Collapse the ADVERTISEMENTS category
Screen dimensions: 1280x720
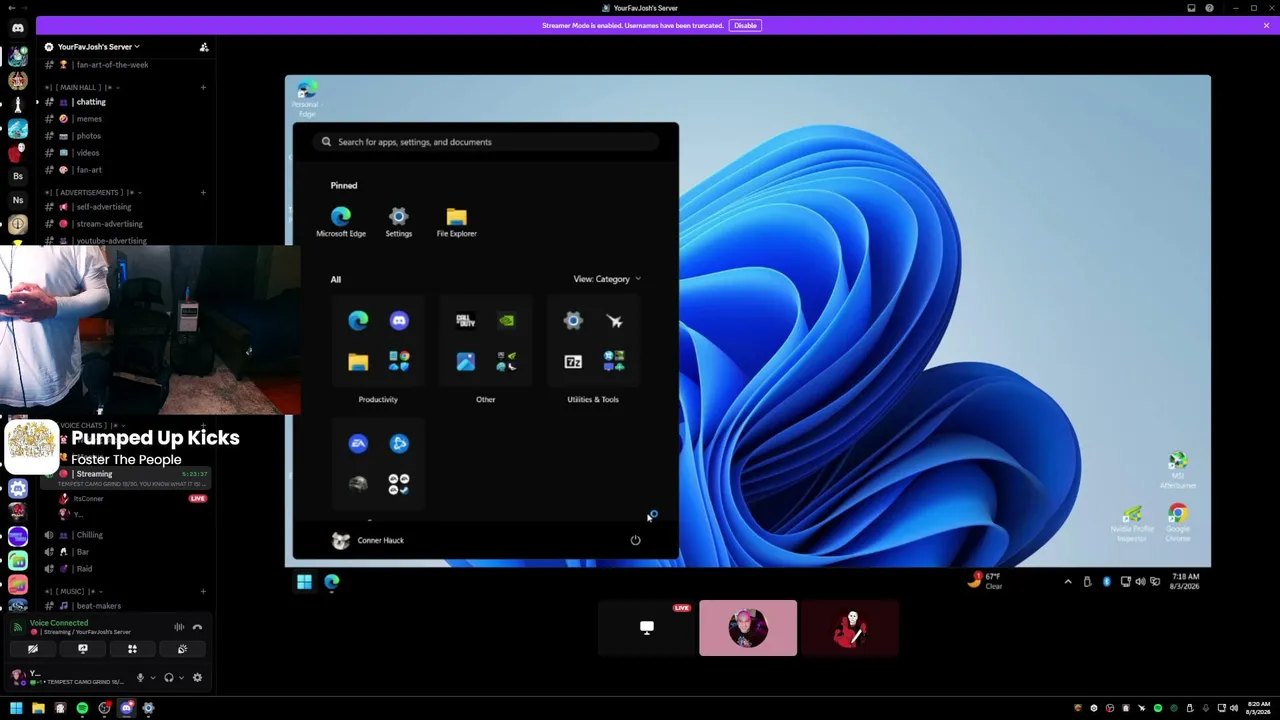pos(92,192)
